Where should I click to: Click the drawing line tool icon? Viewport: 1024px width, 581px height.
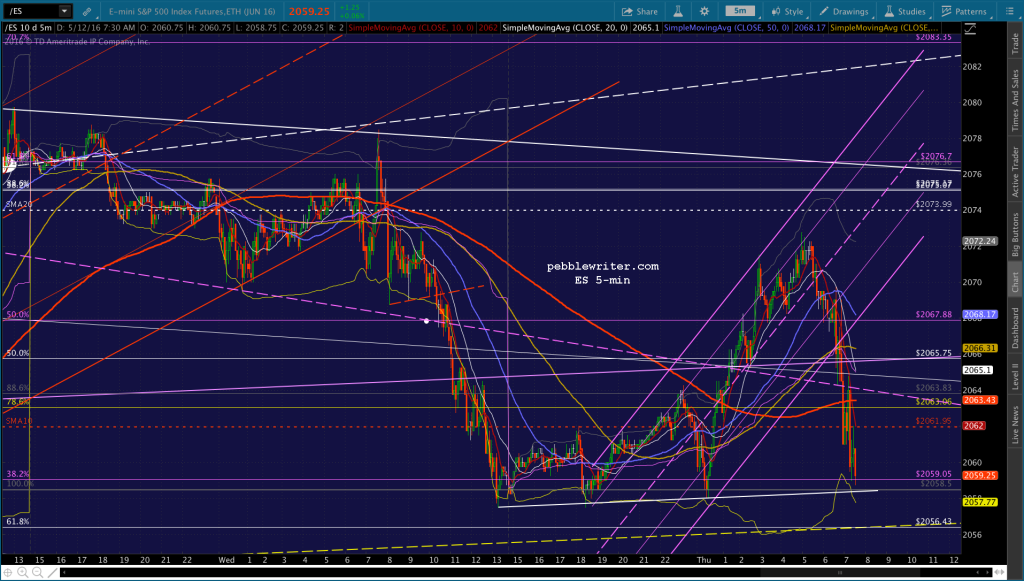coord(52,573)
